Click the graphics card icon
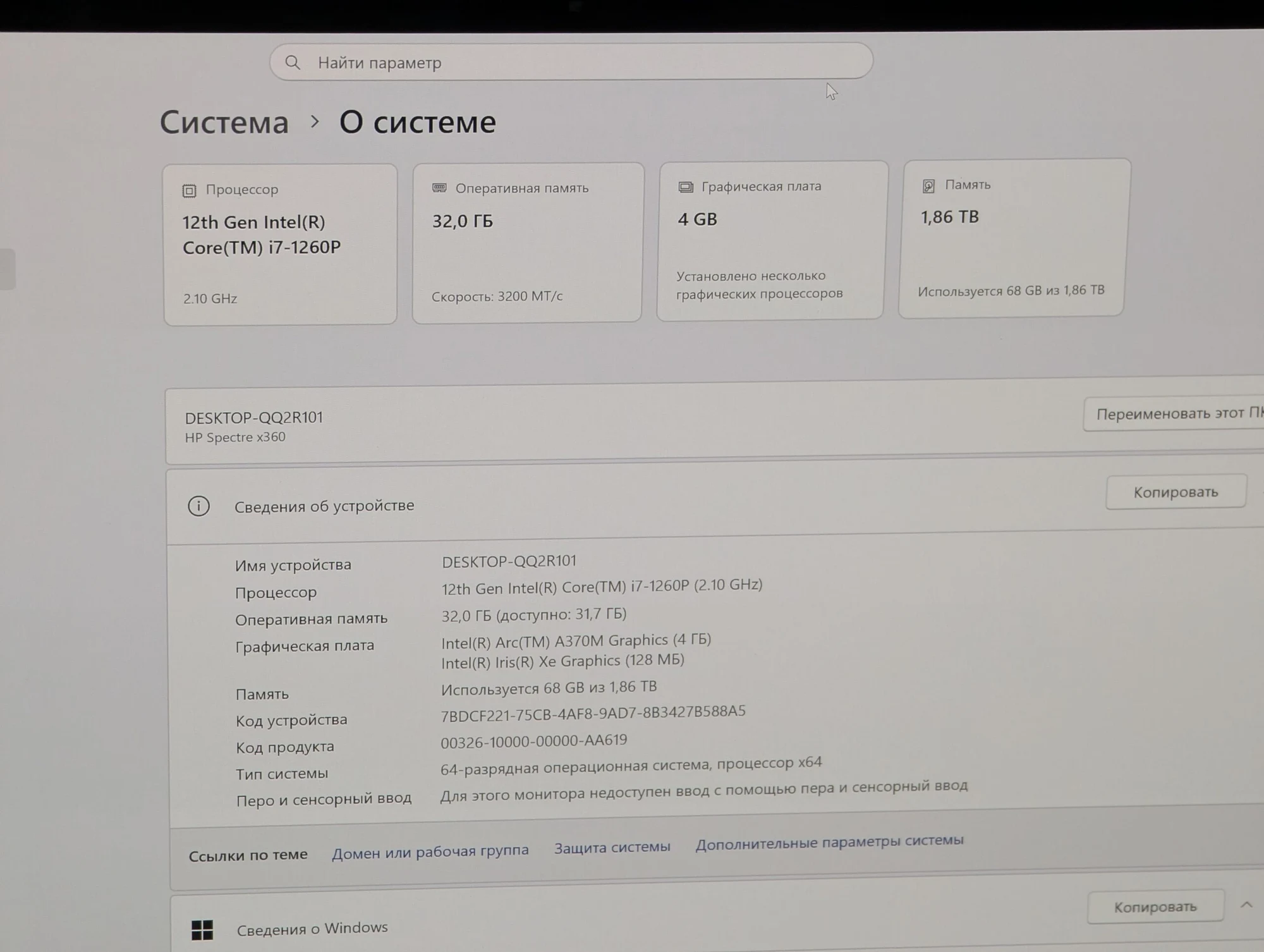This screenshot has height=952, width=1264. pyautogui.click(x=686, y=187)
